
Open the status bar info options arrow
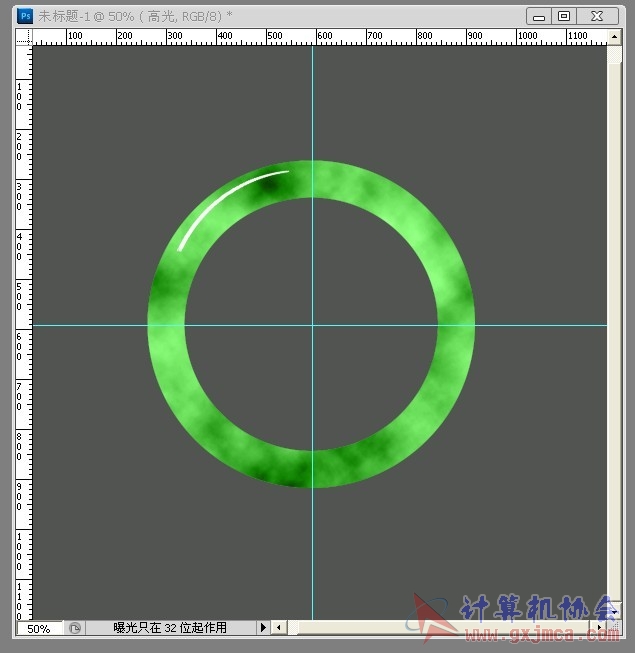263,627
